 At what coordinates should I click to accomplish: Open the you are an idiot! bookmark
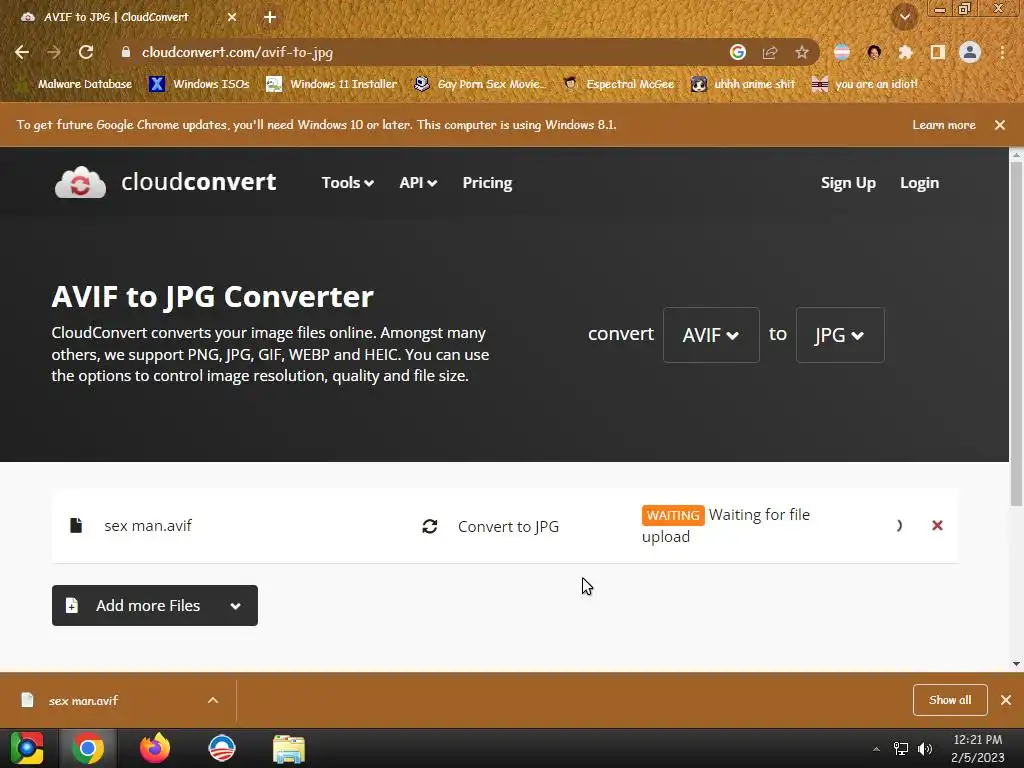coord(865,84)
